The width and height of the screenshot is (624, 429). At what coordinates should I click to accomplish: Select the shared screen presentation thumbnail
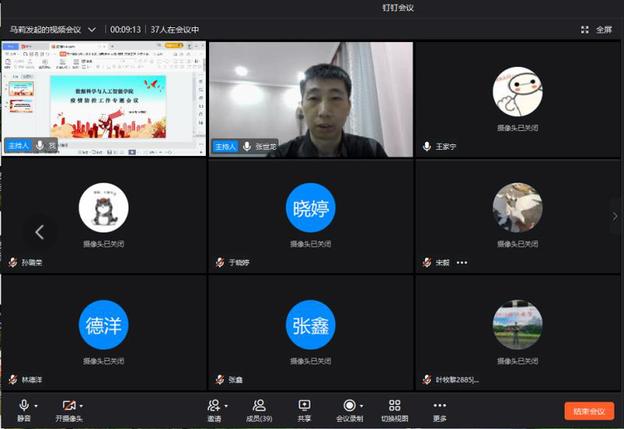(x=104, y=97)
